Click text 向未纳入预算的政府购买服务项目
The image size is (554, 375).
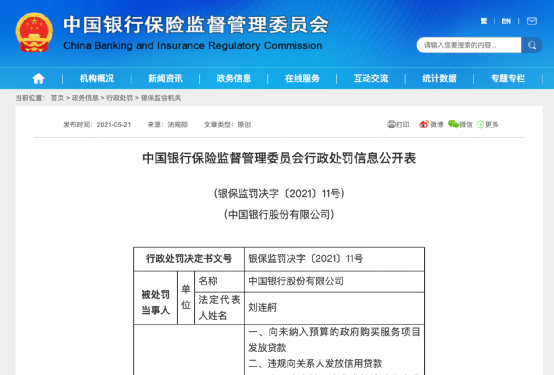(x=344, y=332)
